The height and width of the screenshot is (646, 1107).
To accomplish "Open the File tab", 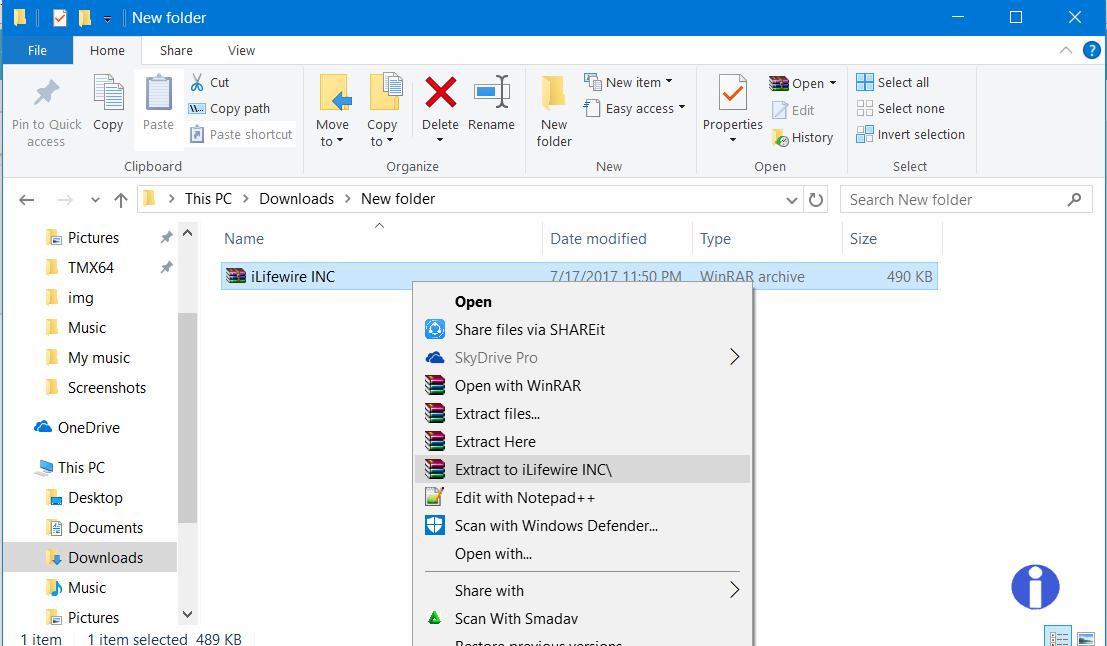I will tap(37, 50).
